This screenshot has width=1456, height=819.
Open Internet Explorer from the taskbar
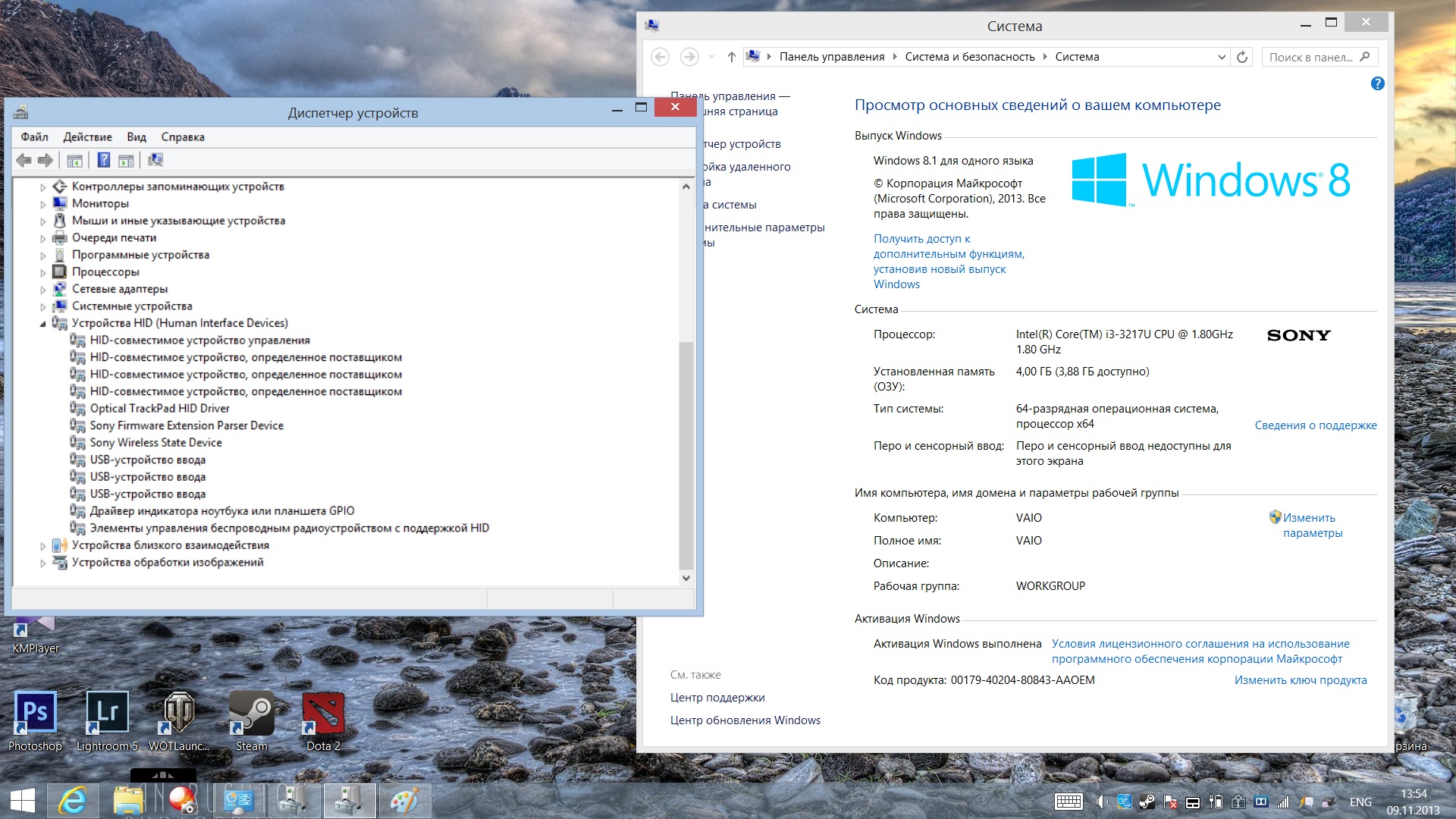pos(73,801)
